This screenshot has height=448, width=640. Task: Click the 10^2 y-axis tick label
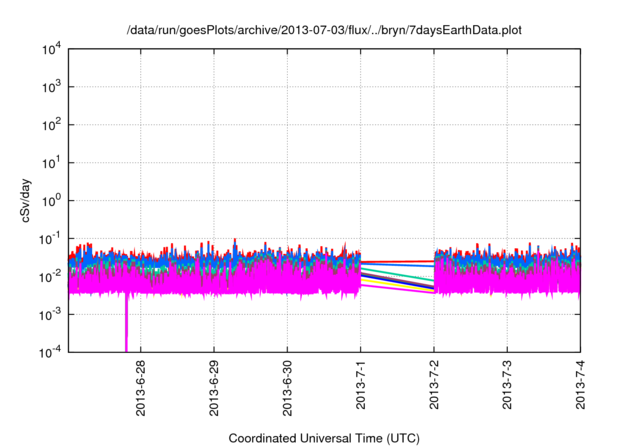click(52, 125)
